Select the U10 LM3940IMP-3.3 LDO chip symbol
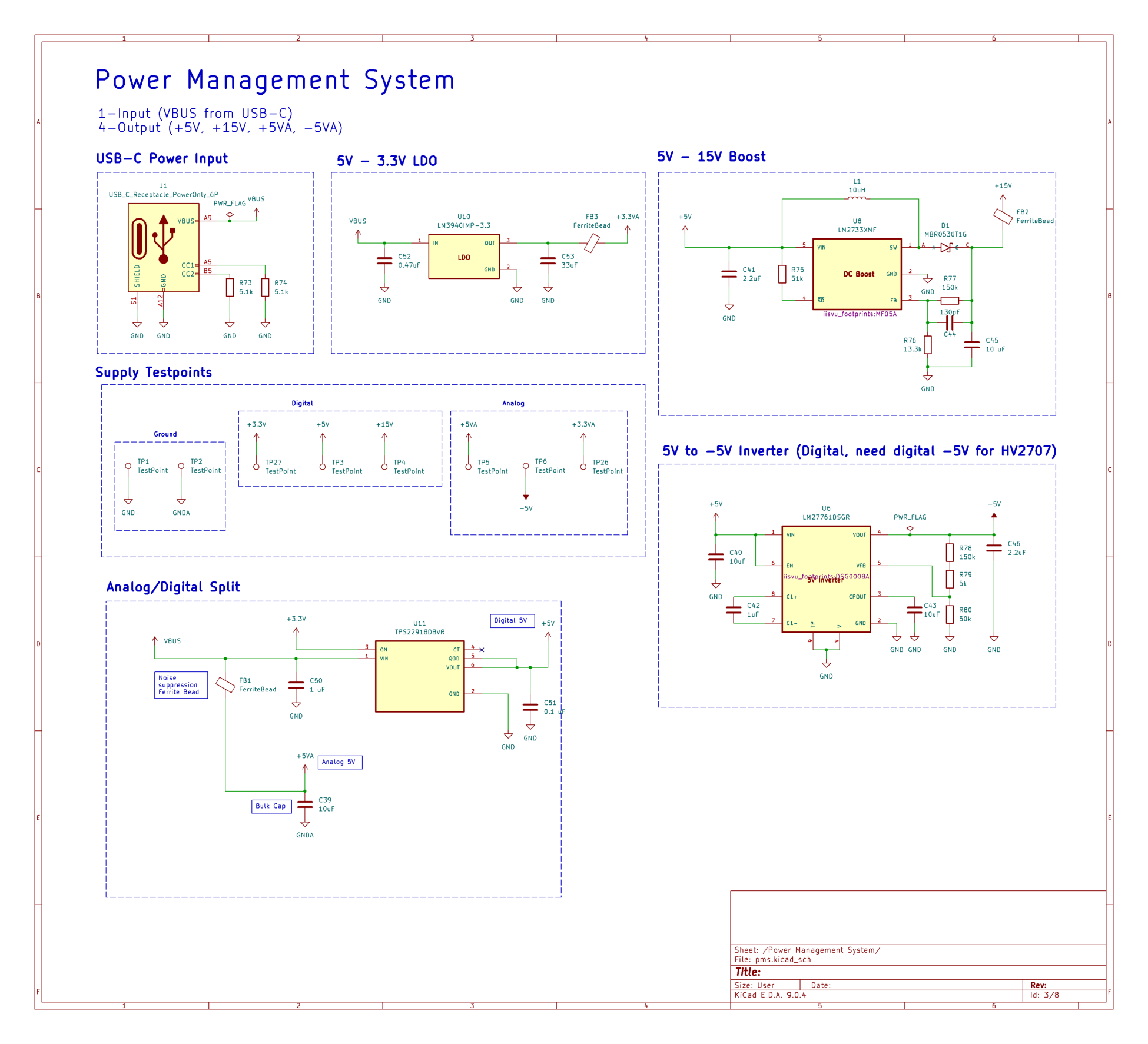Screen dimensions: 1148x1044 point(464,256)
